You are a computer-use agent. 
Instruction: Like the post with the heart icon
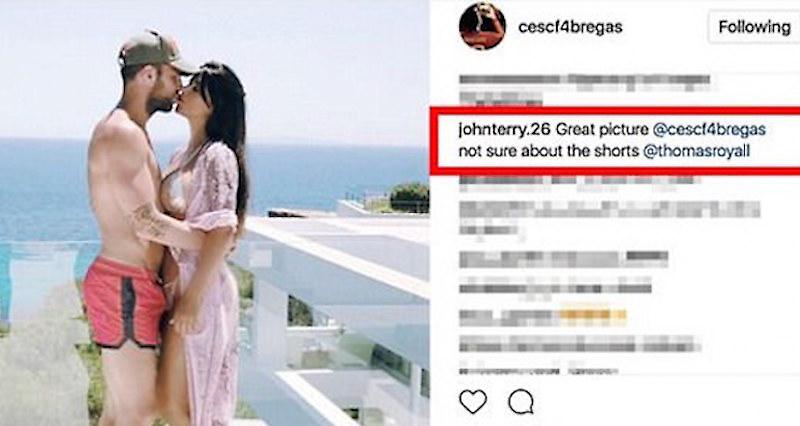[473, 402]
